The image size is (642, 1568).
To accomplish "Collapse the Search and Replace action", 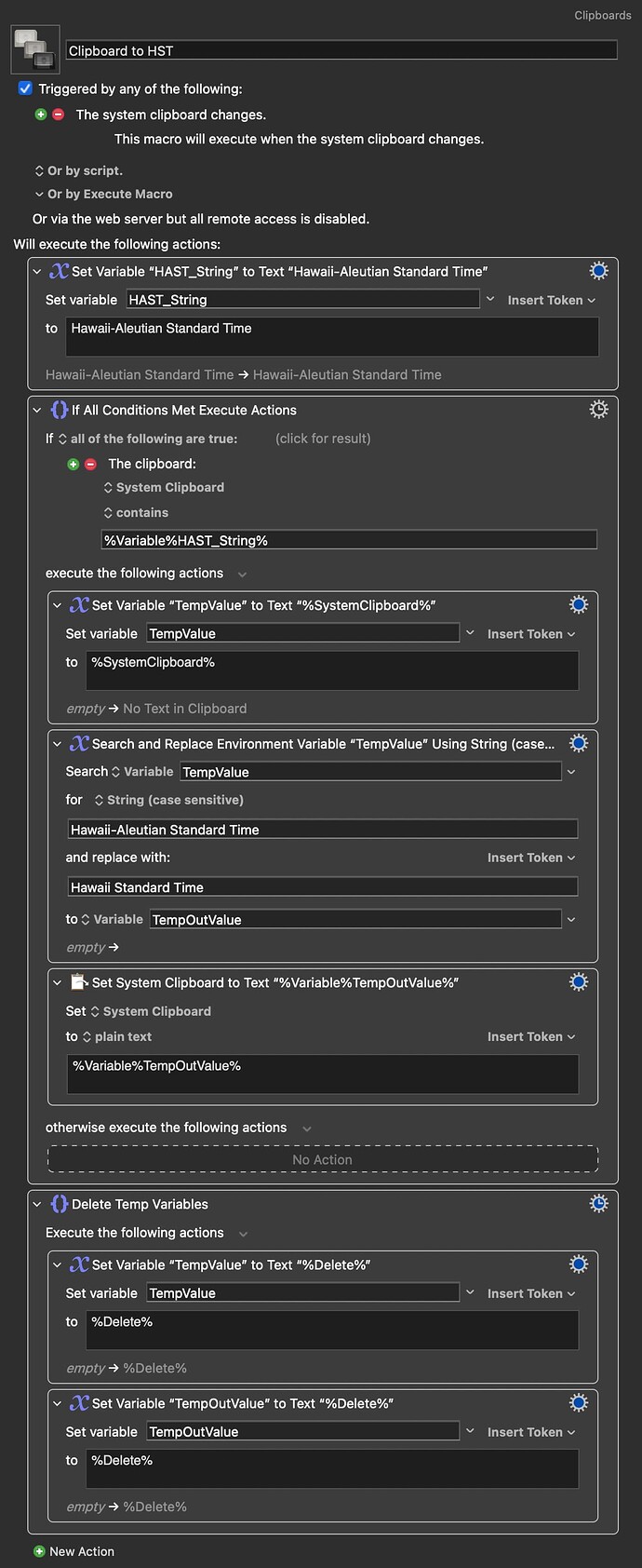I will click(57, 744).
